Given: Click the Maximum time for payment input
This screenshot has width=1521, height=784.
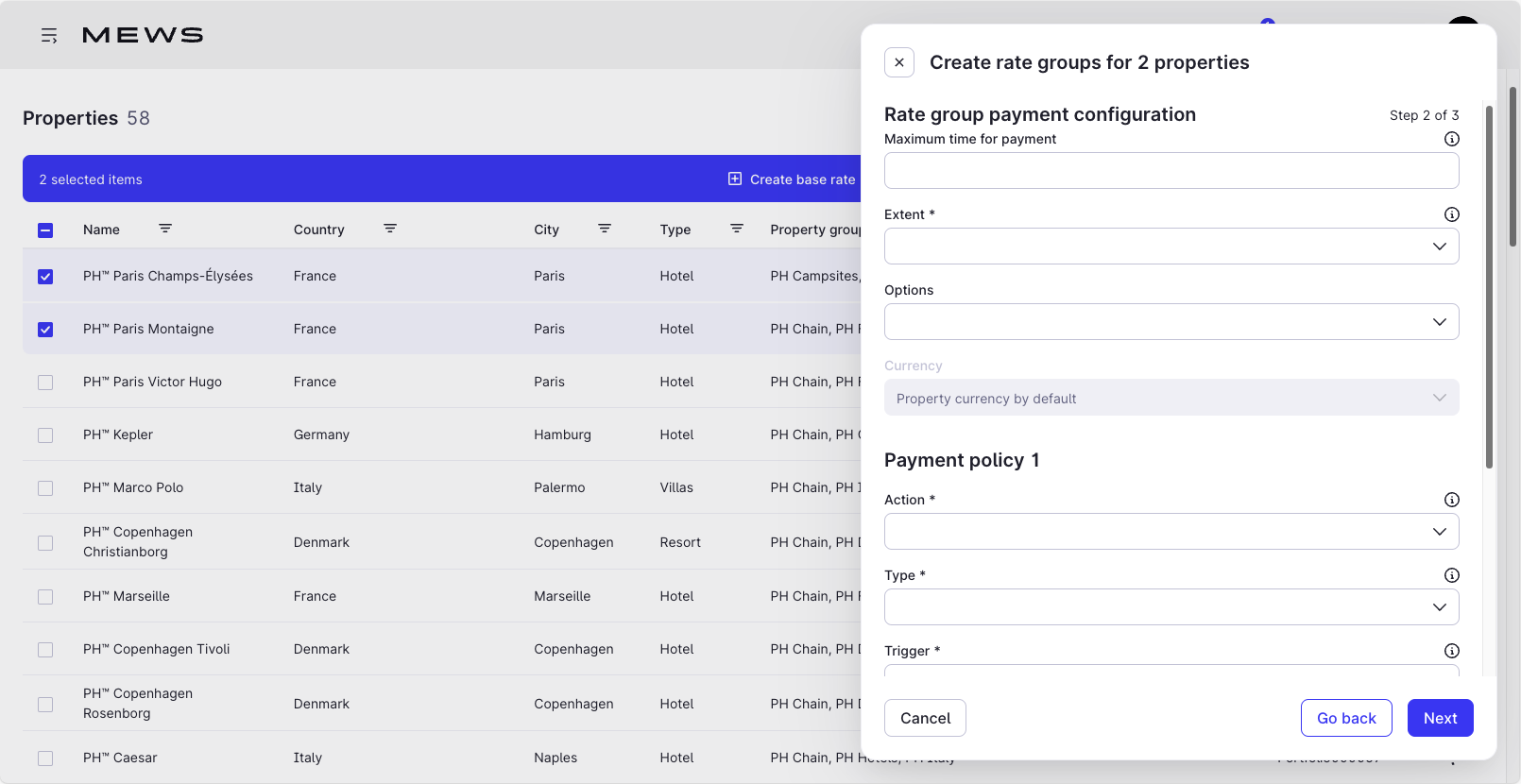Looking at the screenshot, I should click(x=1171, y=170).
